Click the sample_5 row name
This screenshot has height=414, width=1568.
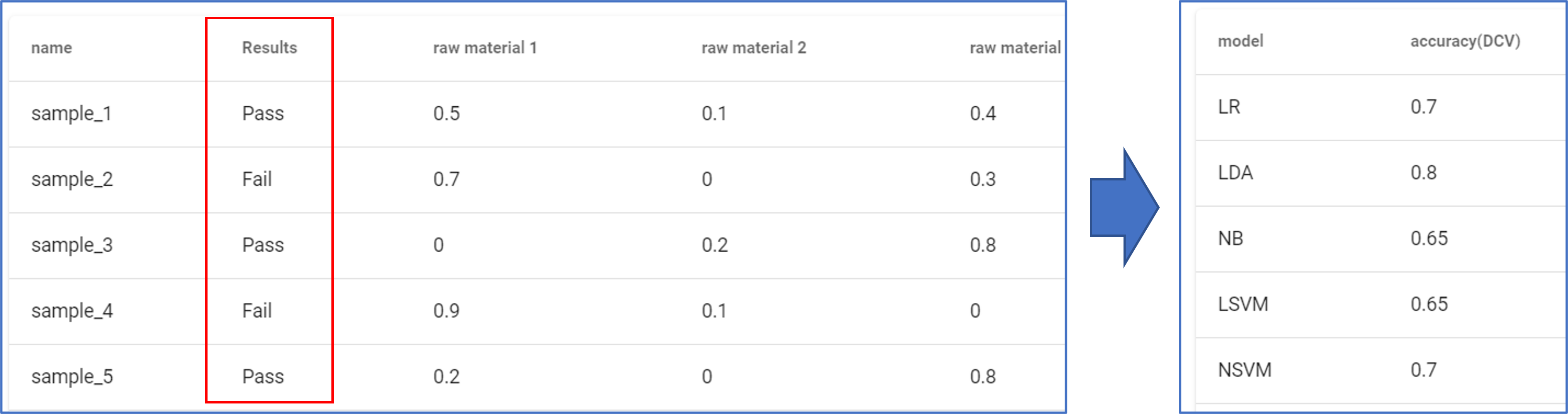coord(72,376)
